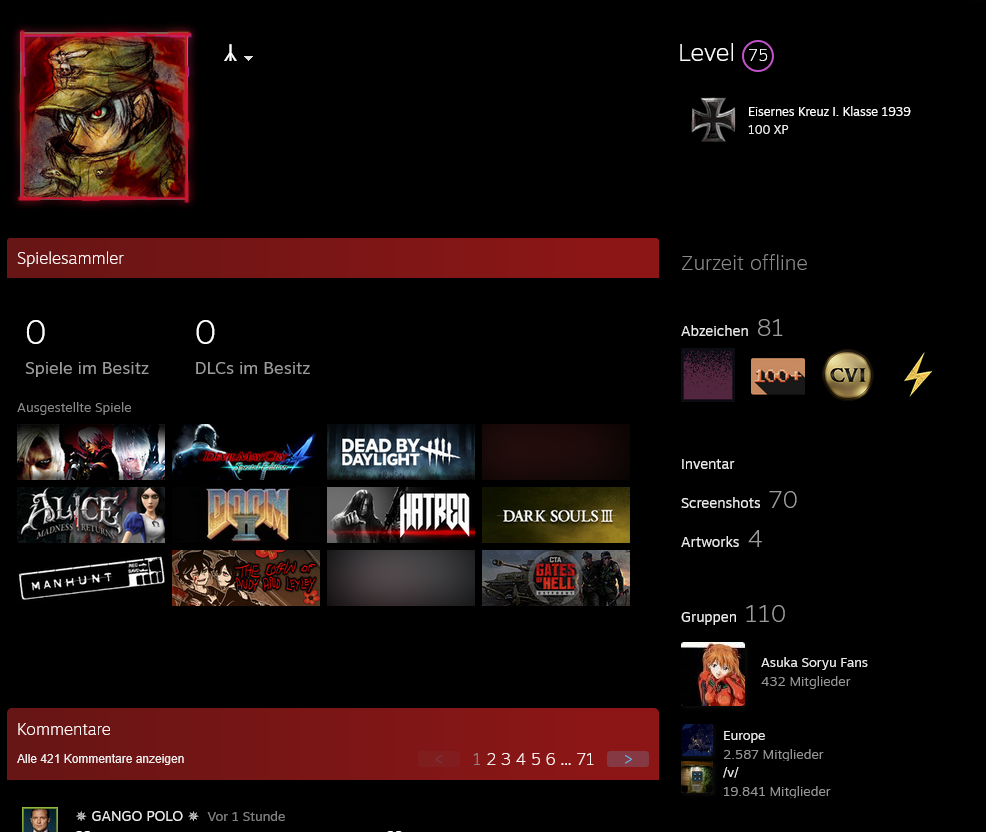The height and width of the screenshot is (832, 986).
Task: Expand the profile name dropdown arrow
Action: point(248,58)
